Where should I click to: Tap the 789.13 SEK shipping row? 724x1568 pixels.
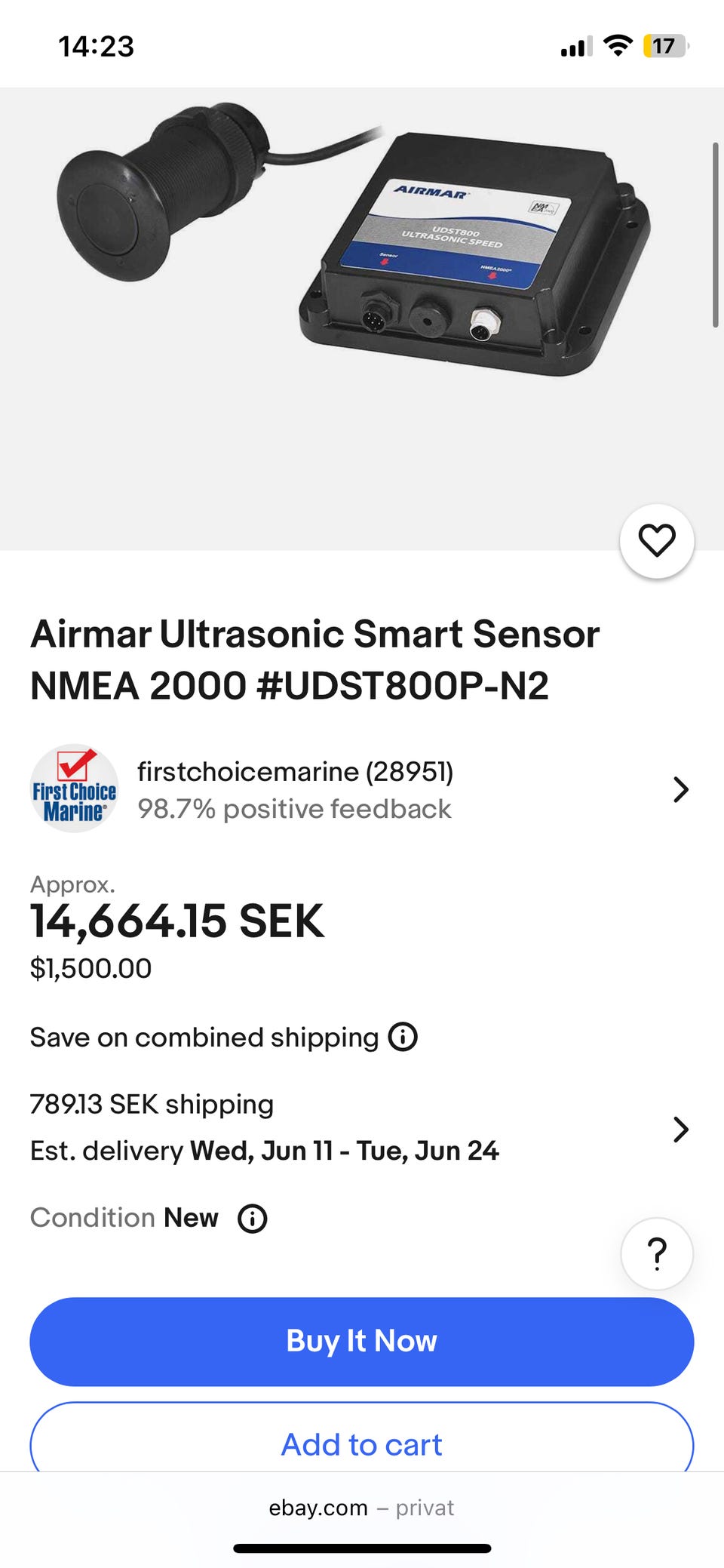(x=152, y=1105)
